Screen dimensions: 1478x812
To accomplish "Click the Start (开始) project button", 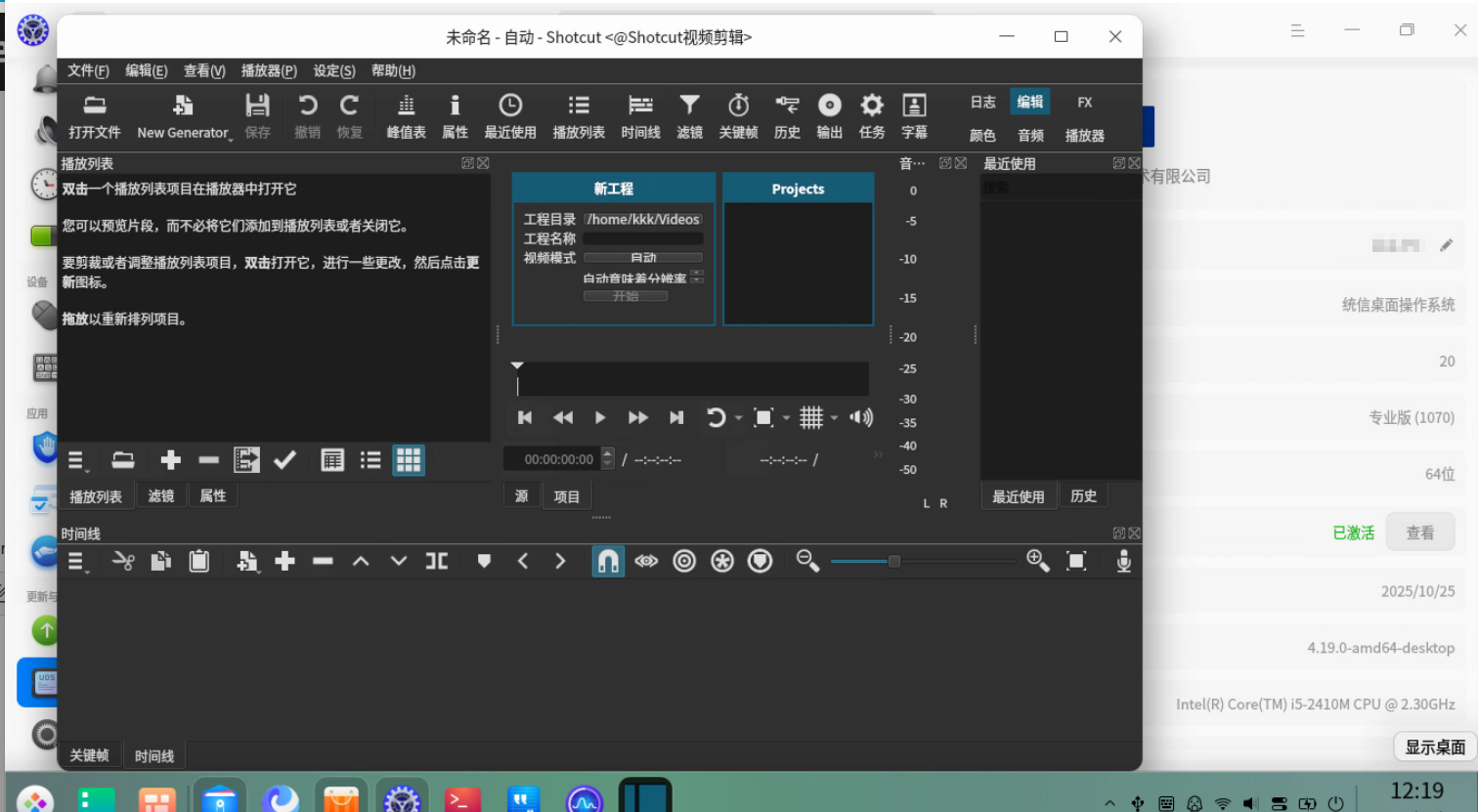I will (x=626, y=296).
